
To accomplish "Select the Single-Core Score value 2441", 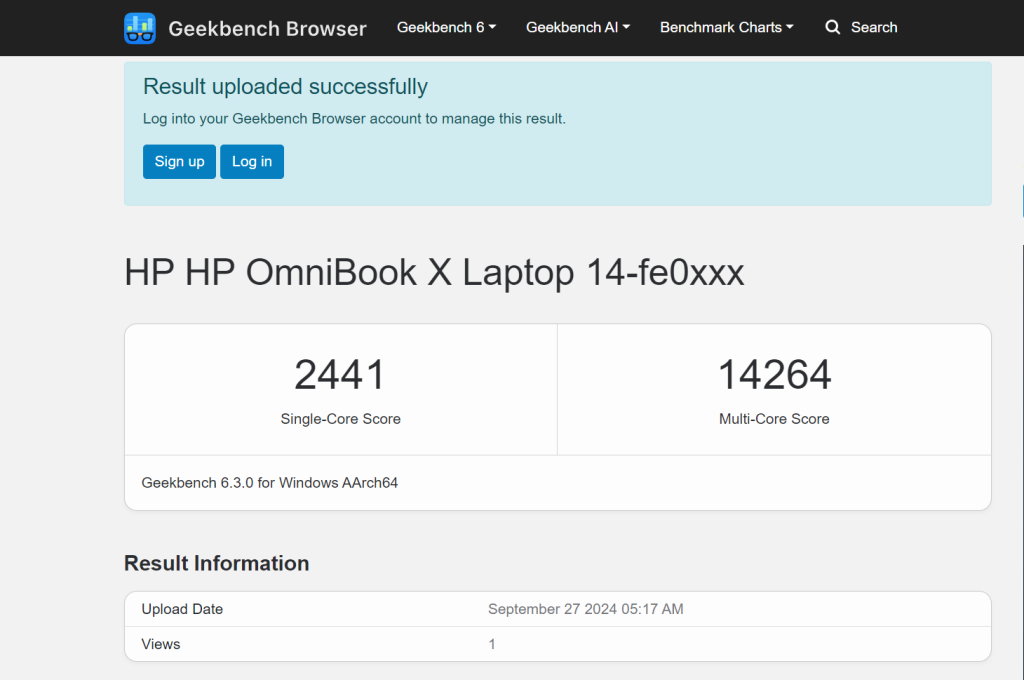I will coord(340,374).
